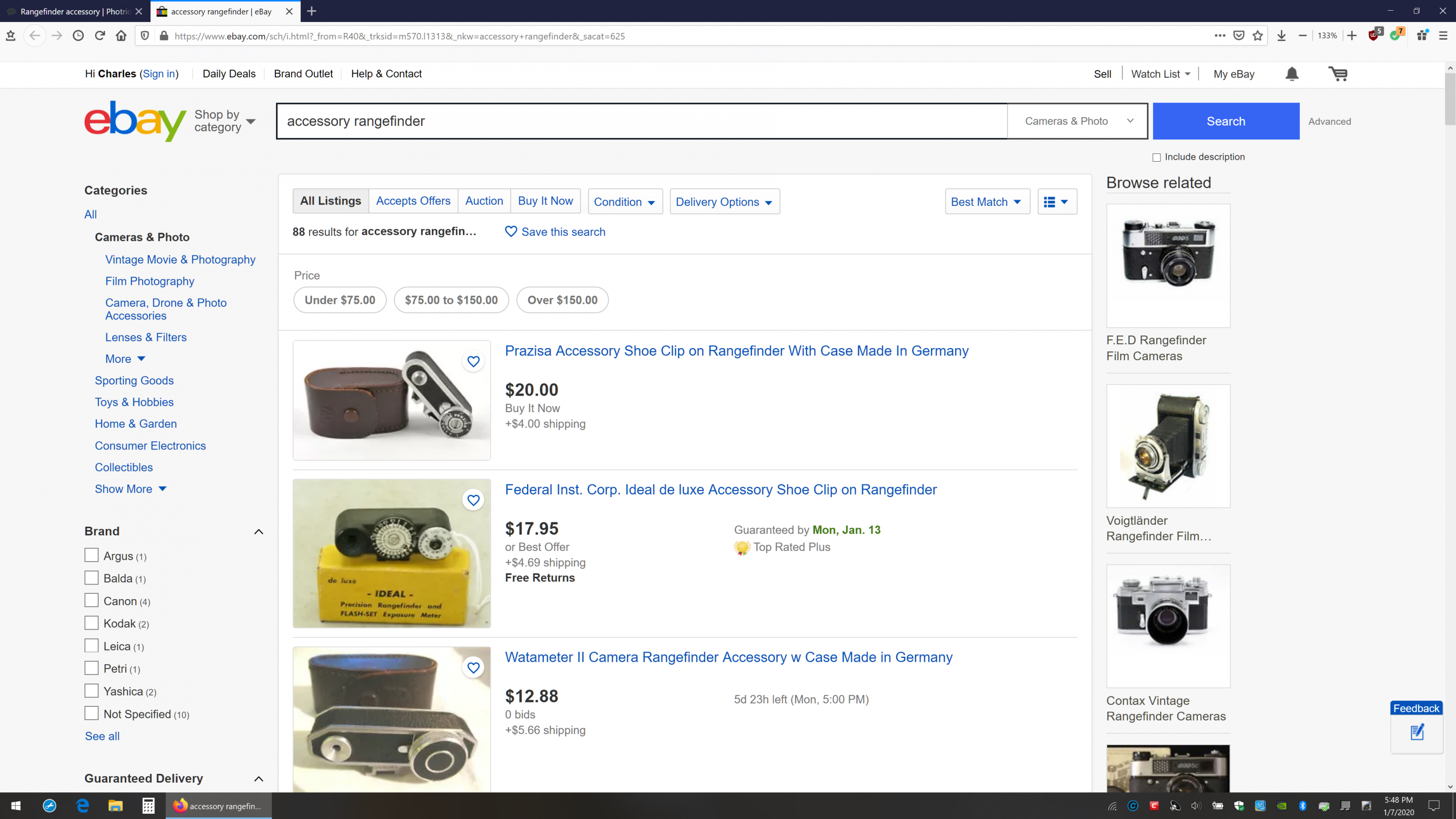This screenshot has width=1456, height=819.
Task: Open the Feedback note icon
Action: [1417, 733]
